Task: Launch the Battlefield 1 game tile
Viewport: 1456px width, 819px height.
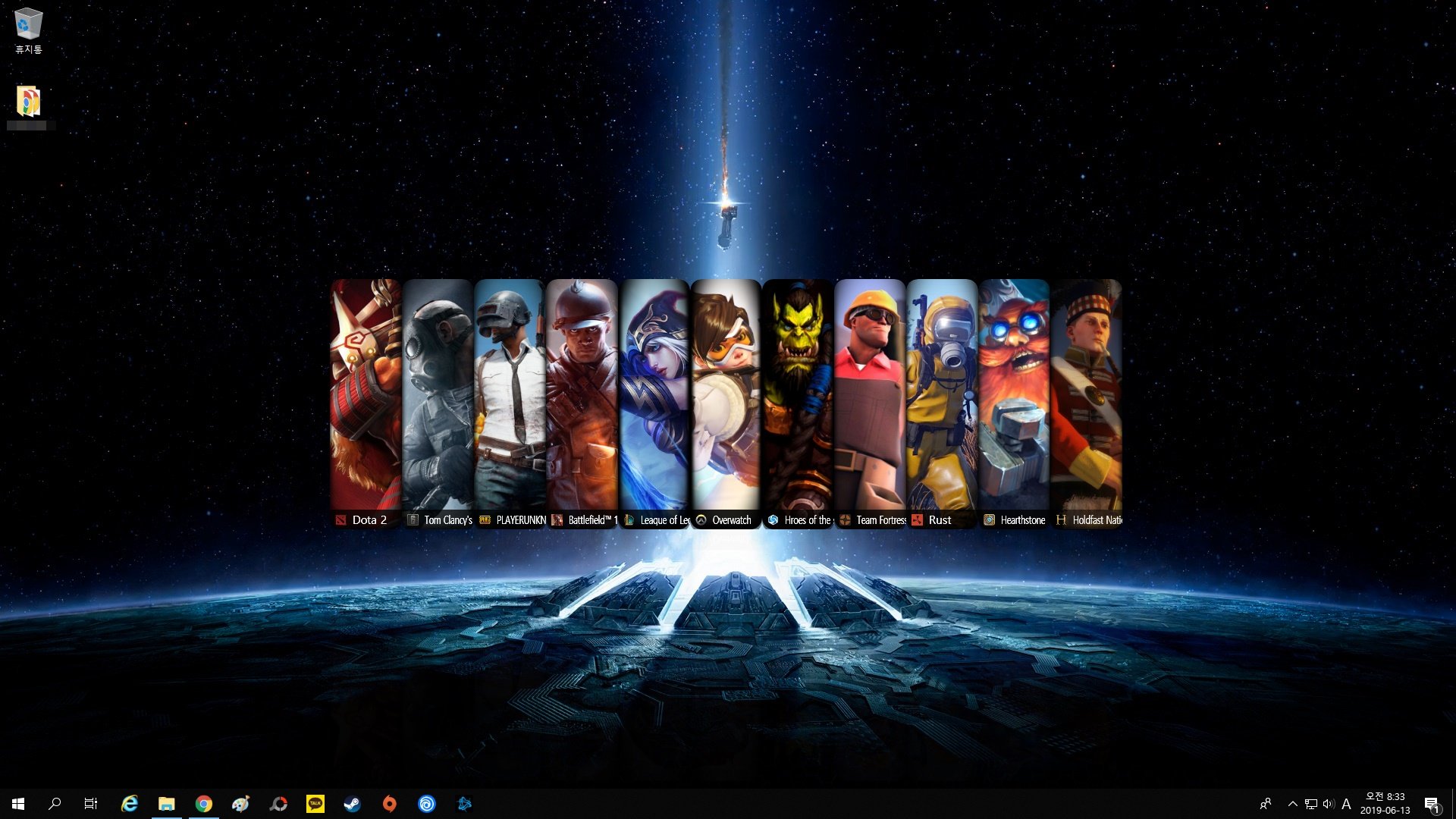Action: pyautogui.click(x=582, y=403)
